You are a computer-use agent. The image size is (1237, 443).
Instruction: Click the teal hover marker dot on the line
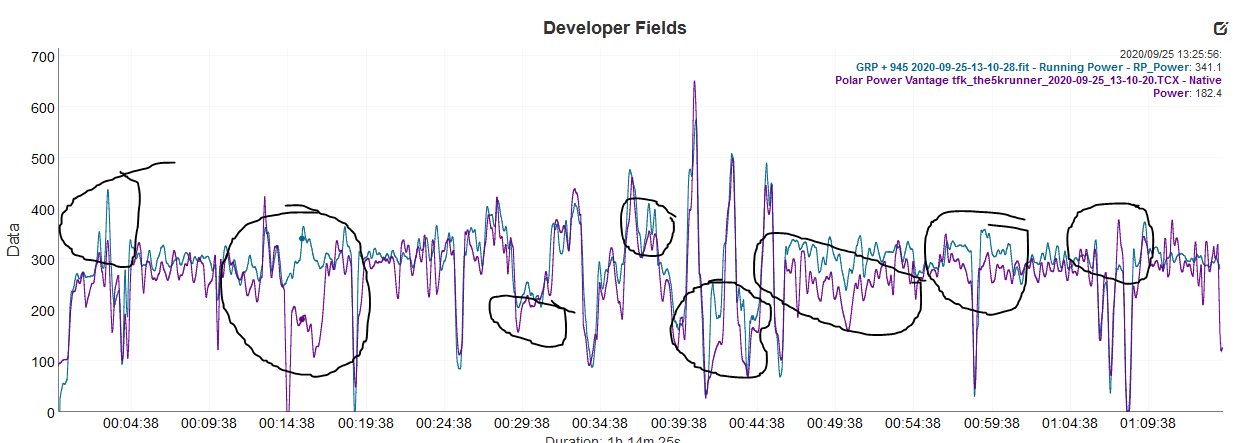[302, 239]
